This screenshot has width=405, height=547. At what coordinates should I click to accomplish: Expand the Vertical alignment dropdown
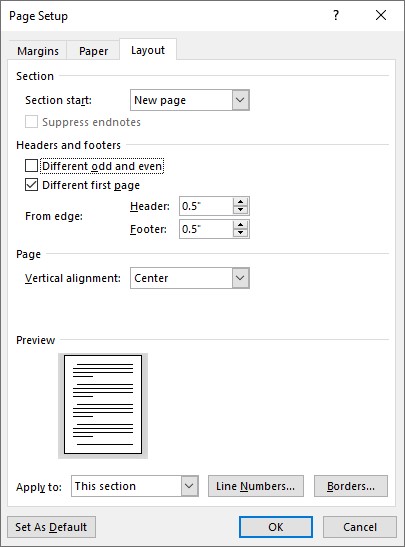pos(190,278)
